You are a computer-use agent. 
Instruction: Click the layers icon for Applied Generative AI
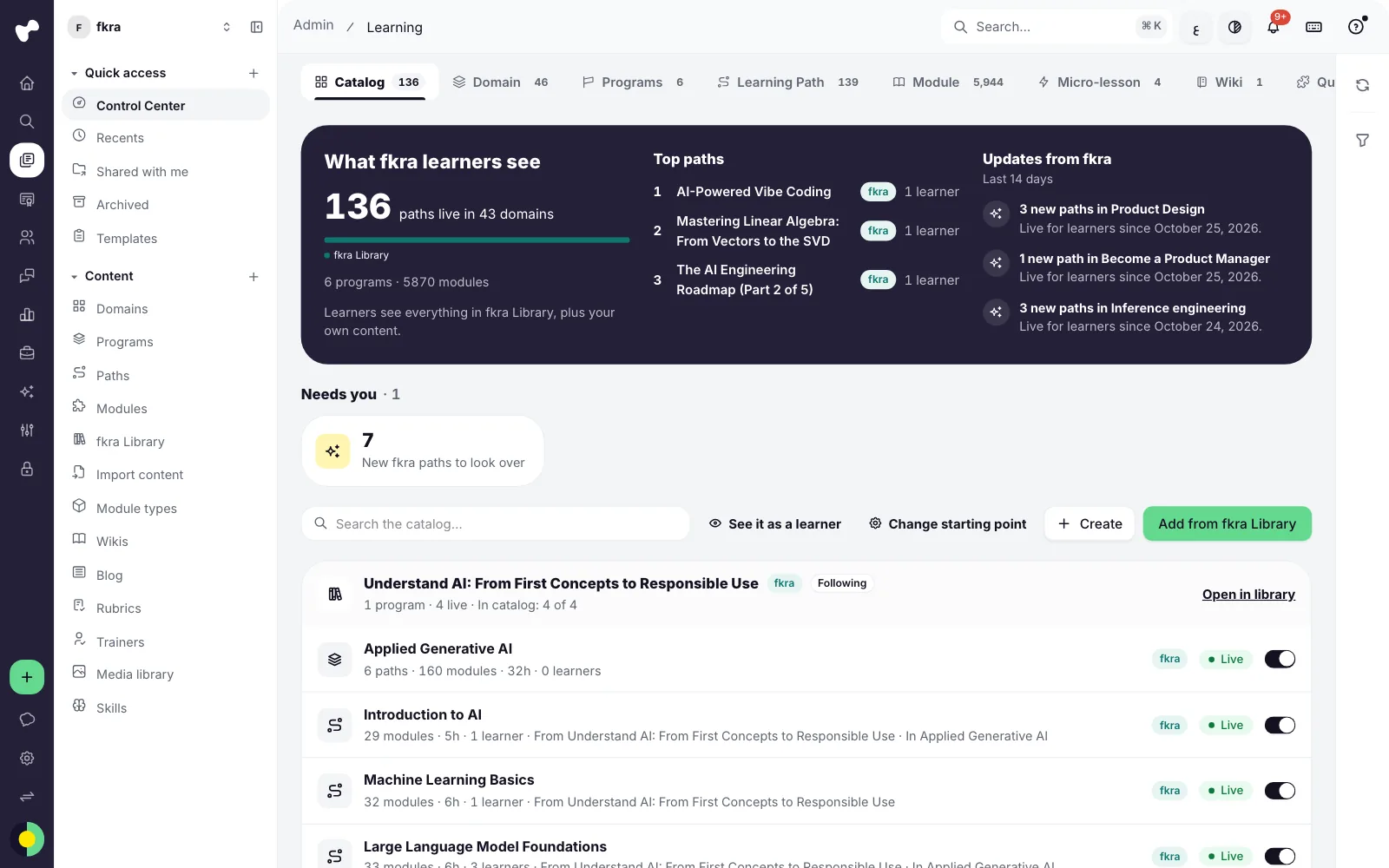click(x=335, y=660)
